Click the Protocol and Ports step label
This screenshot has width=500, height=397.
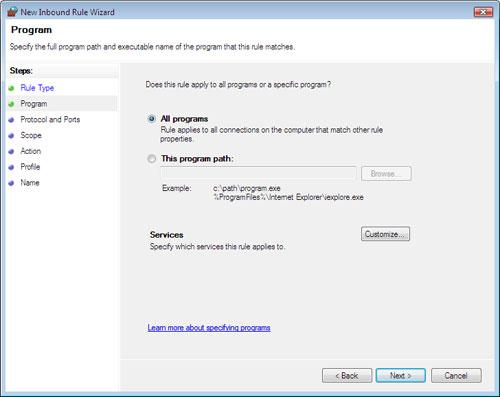click(x=50, y=119)
